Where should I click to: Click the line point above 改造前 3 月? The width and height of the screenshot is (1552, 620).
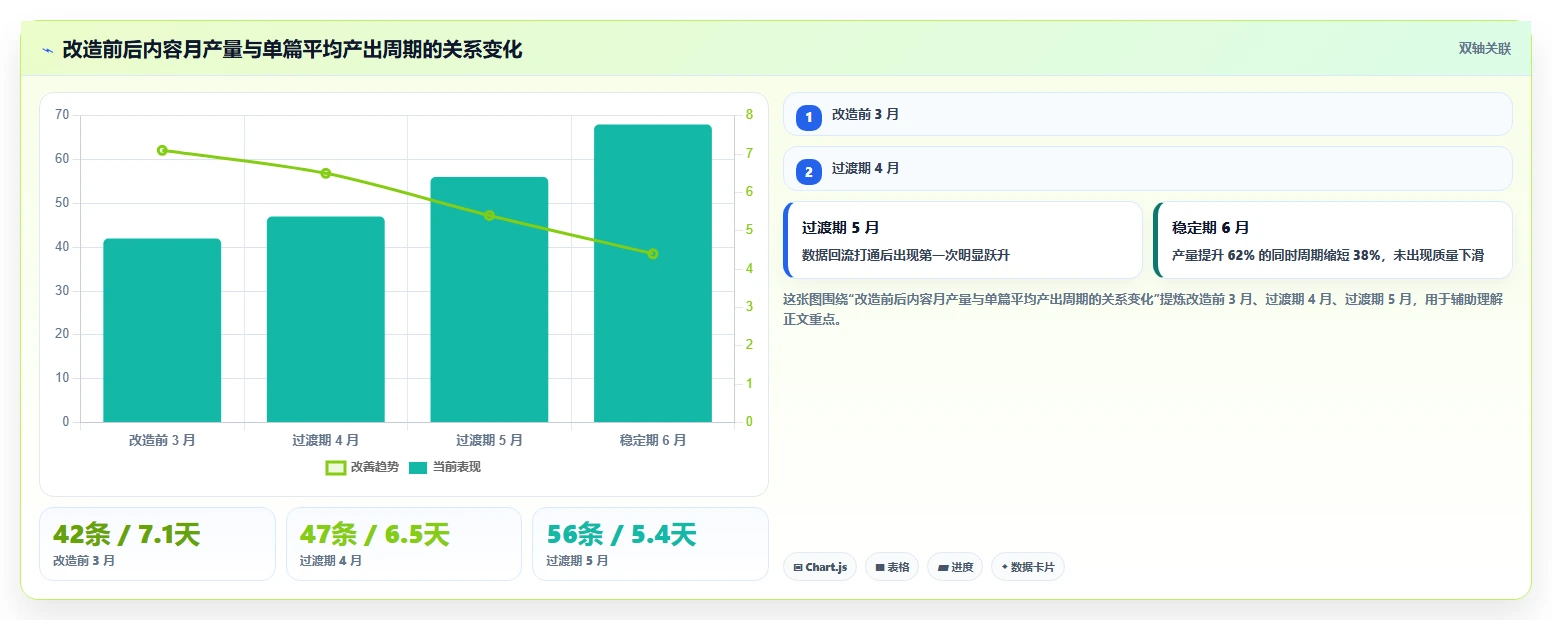click(x=162, y=150)
